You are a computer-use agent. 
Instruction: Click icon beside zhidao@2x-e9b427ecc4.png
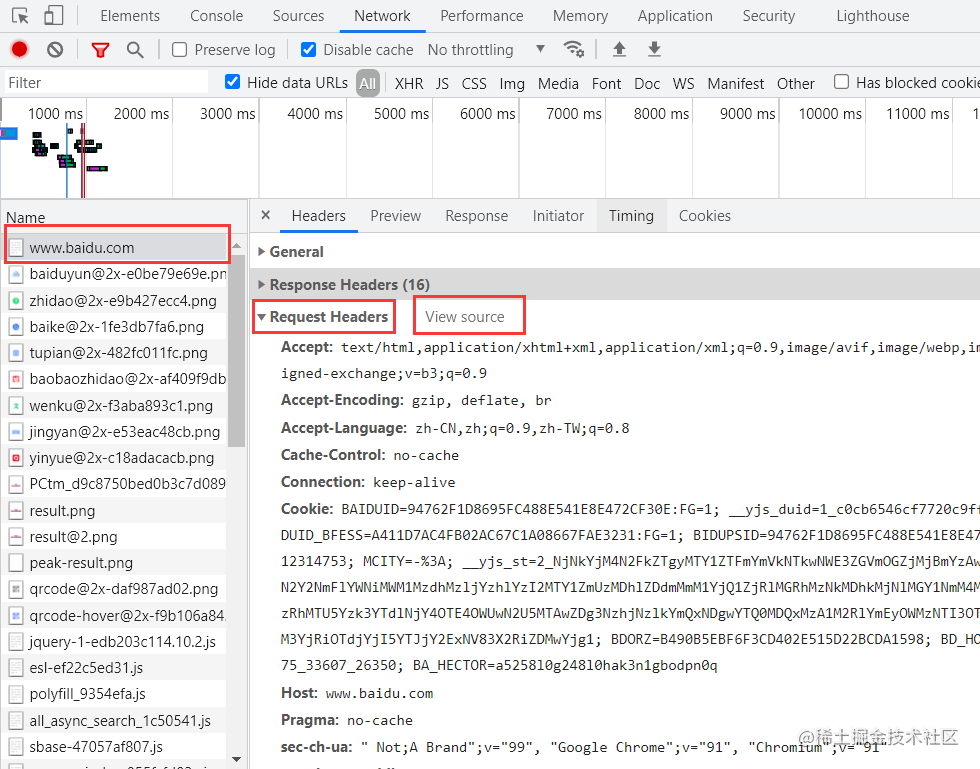click(16, 301)
